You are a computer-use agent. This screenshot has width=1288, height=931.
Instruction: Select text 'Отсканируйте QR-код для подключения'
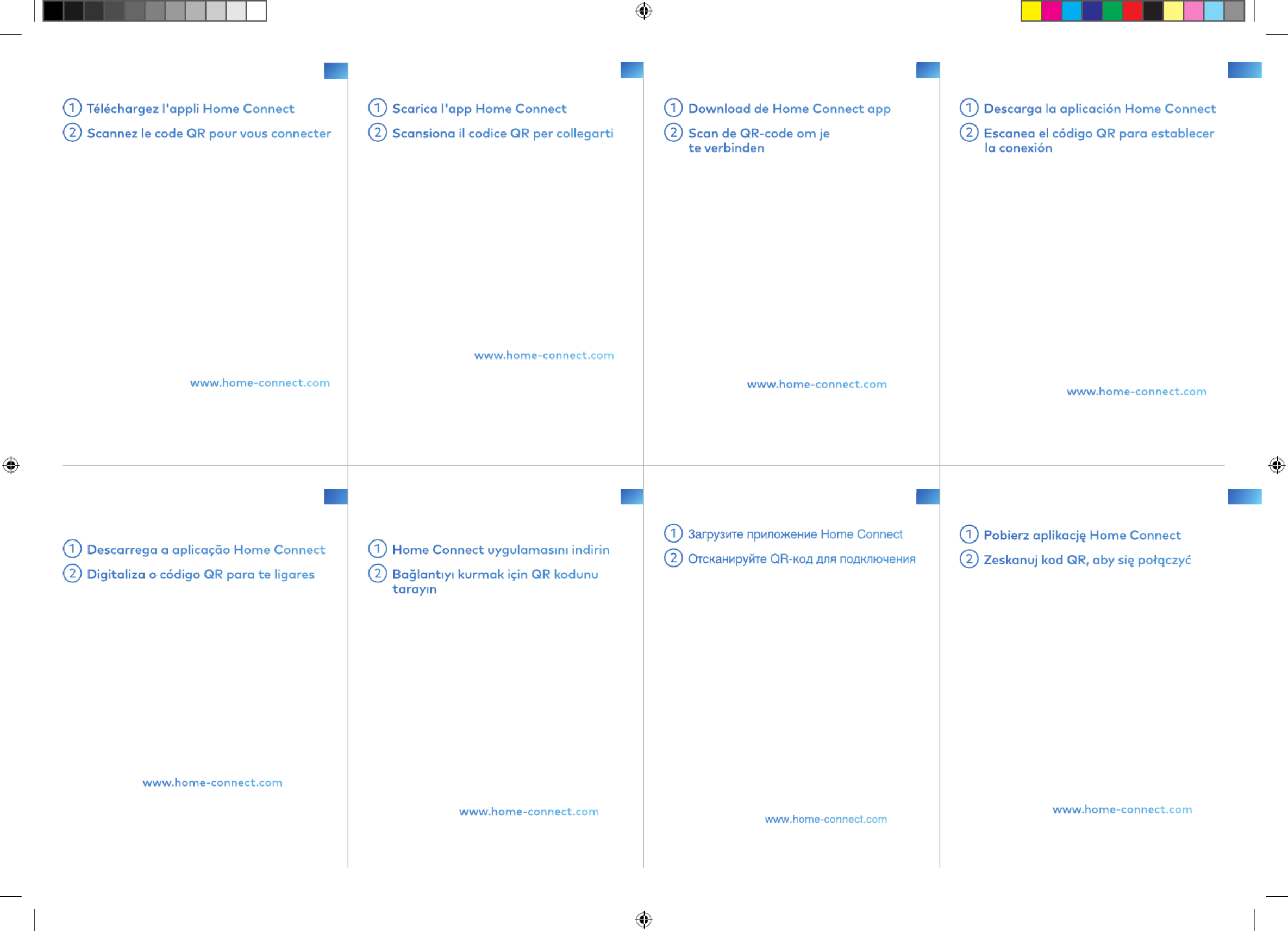pos(801,559)
